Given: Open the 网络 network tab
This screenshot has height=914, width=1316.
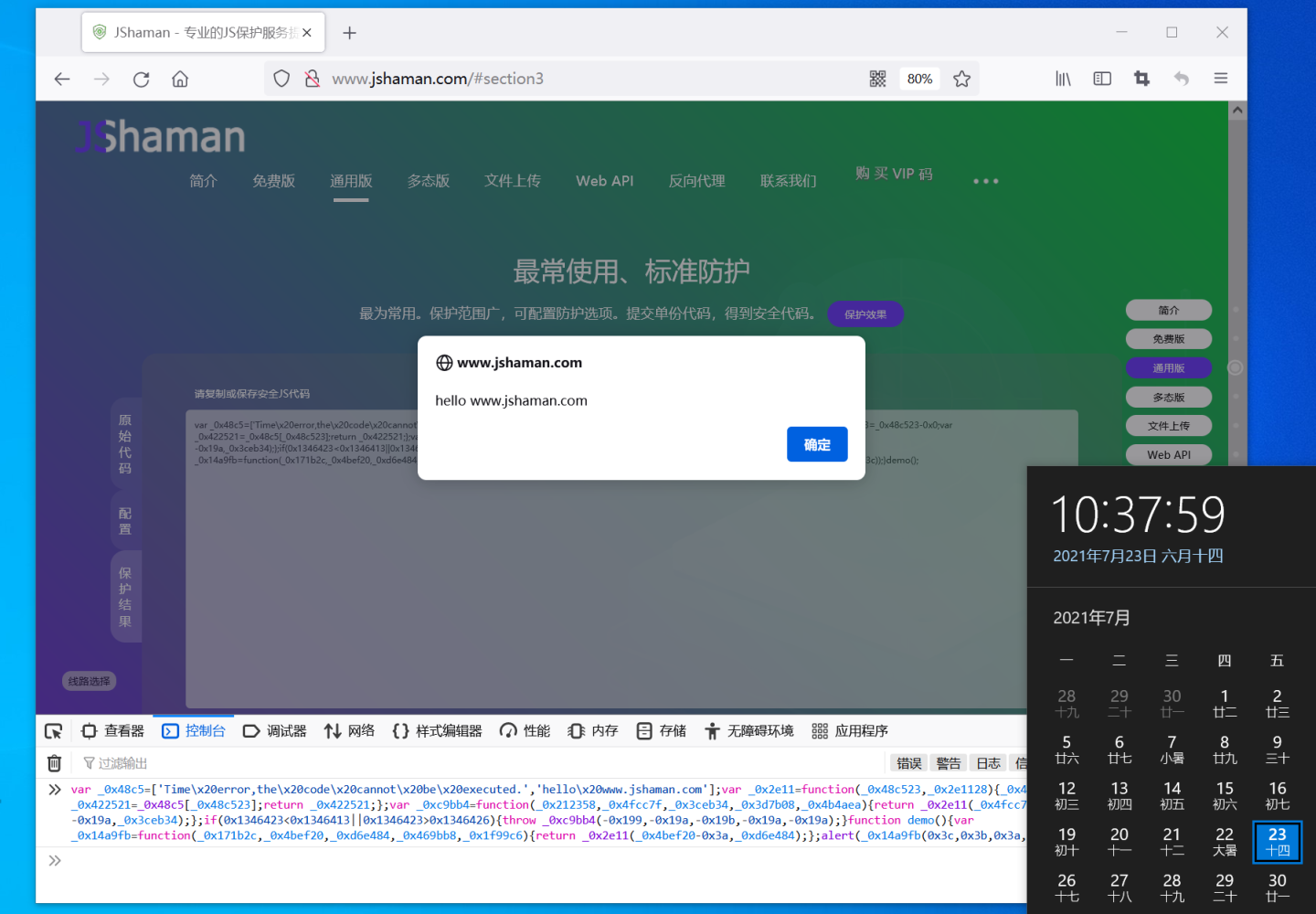Looking at the screenshot, I should 350,731.
